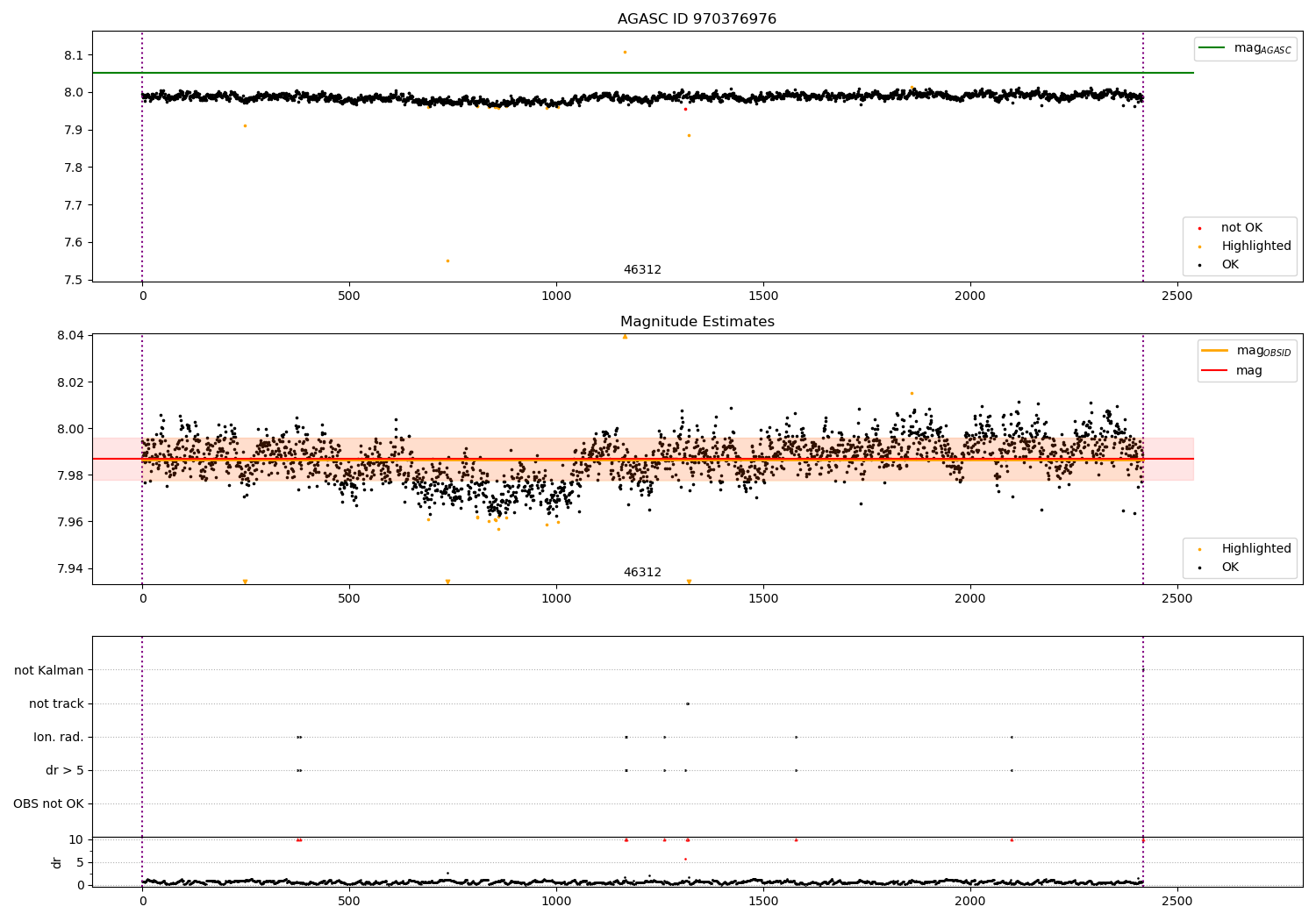Click the y-axis tick label "7.98"
The width and height of the screenshot is (1316, 921).
point(70,476)
